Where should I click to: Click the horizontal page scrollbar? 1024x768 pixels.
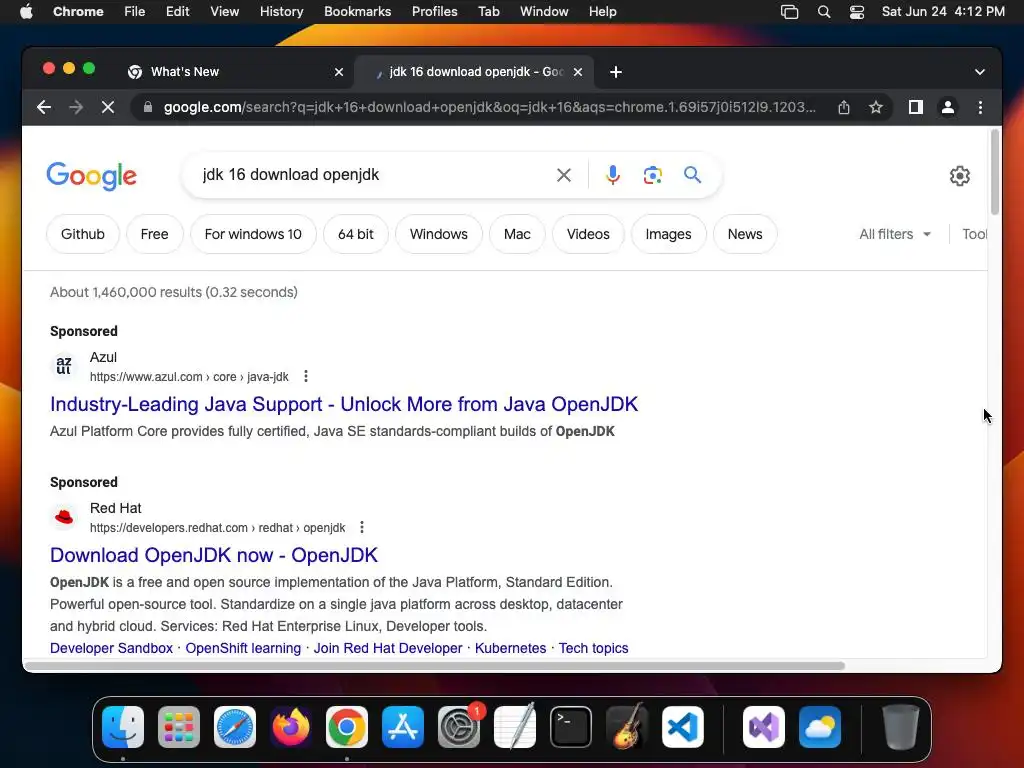tap(434, 666)
